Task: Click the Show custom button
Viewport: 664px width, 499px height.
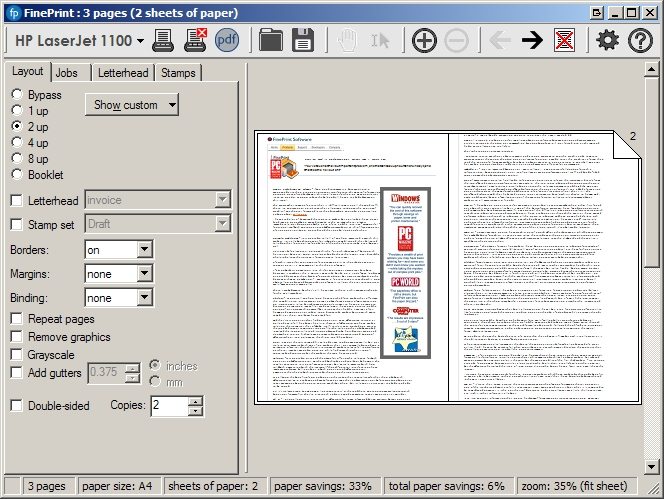Action: tap(132, 105)
